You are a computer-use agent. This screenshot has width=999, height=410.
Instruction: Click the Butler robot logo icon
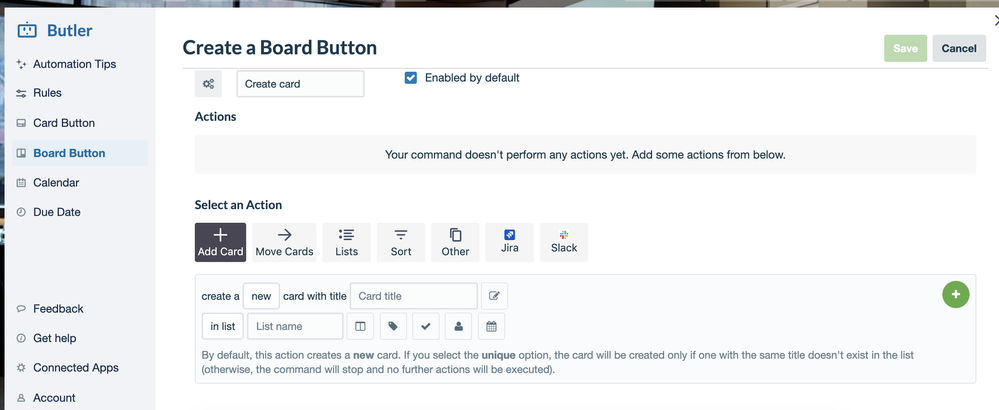tap(27, 30)
